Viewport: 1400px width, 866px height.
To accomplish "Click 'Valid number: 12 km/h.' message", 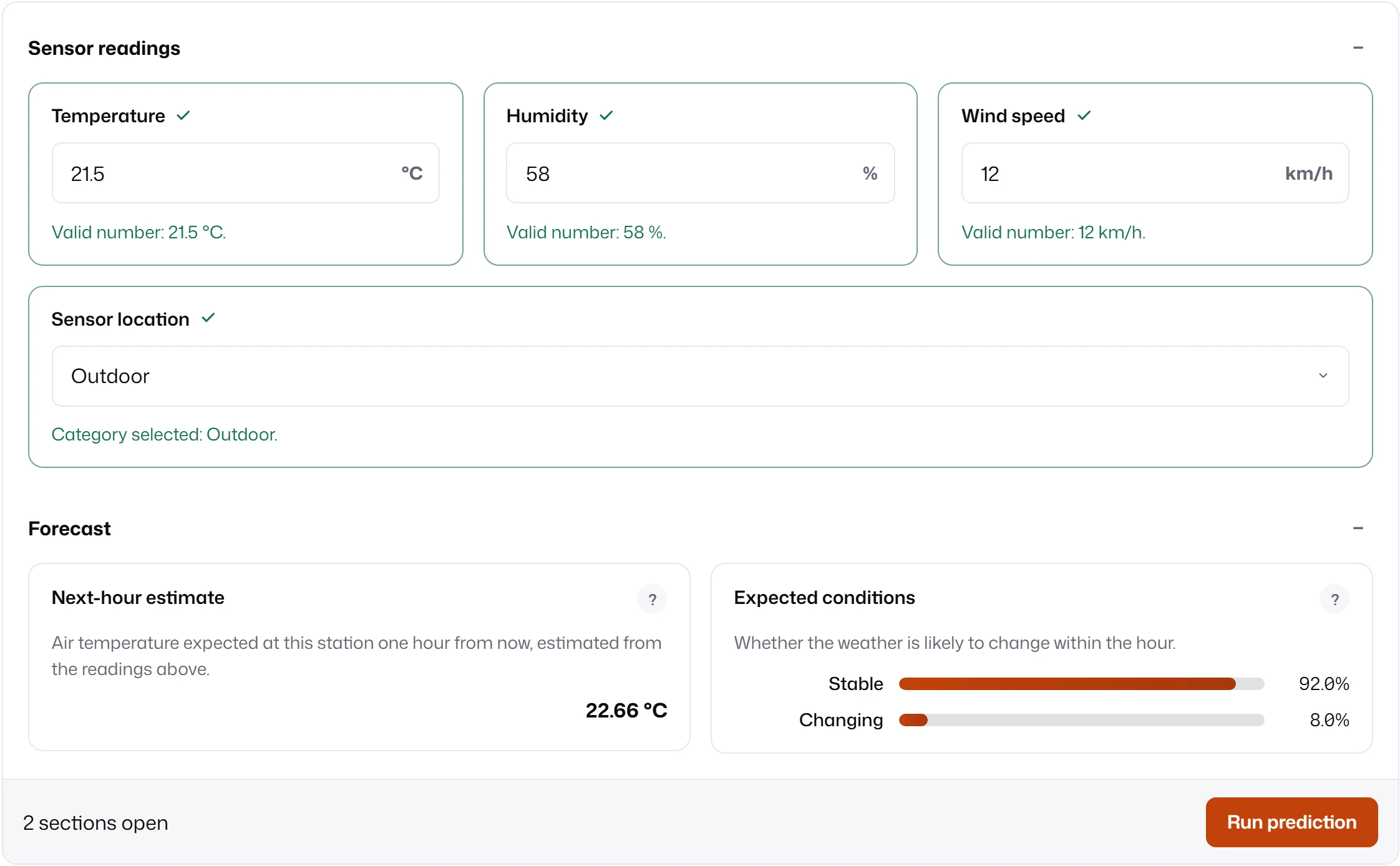I will pos(1053,232).
